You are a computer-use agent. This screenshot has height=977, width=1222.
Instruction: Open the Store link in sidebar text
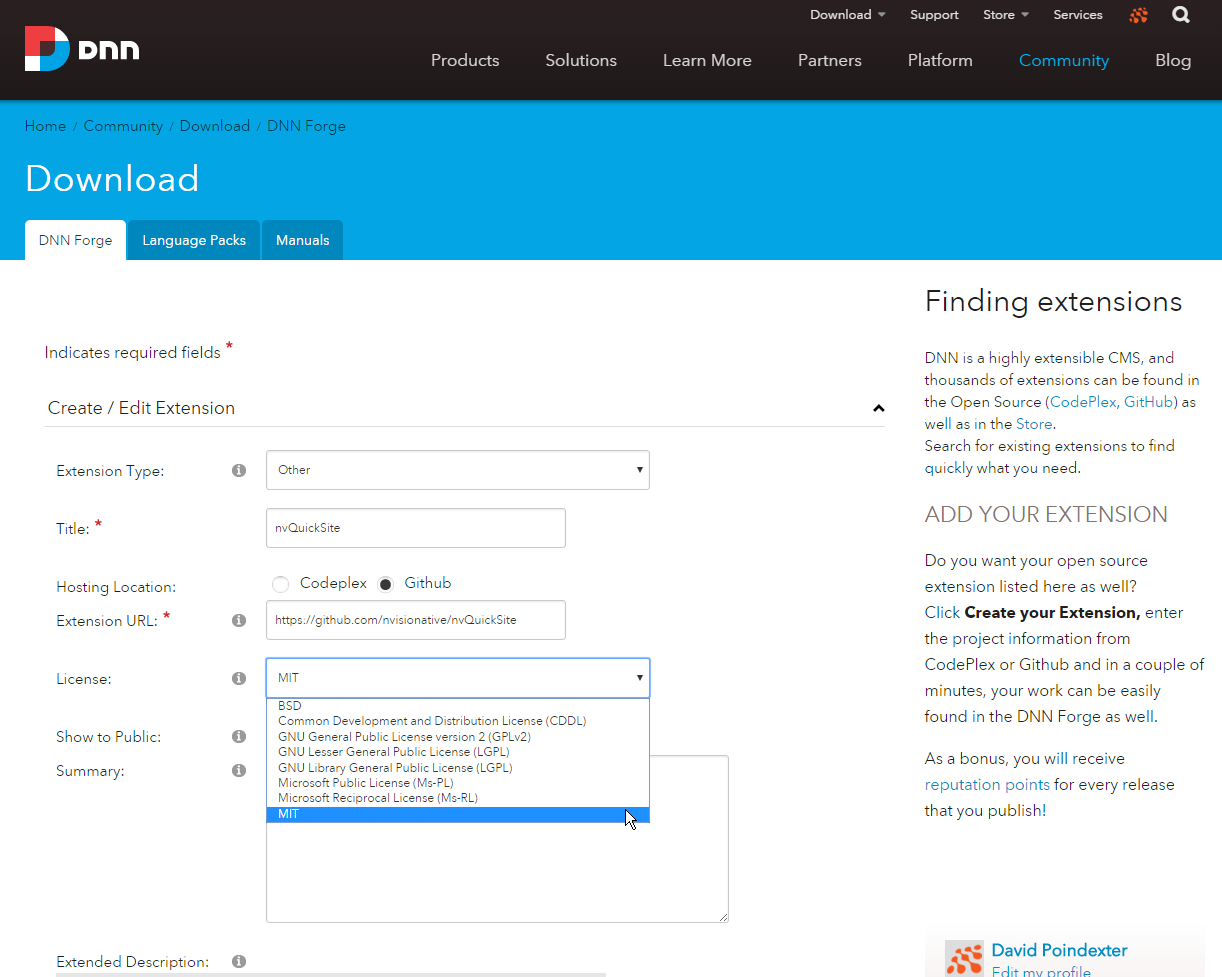1034,424
